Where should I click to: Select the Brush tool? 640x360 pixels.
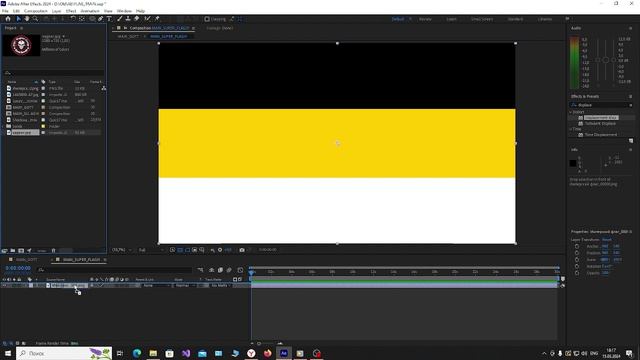pyautogui.click(x=120, y=19)
